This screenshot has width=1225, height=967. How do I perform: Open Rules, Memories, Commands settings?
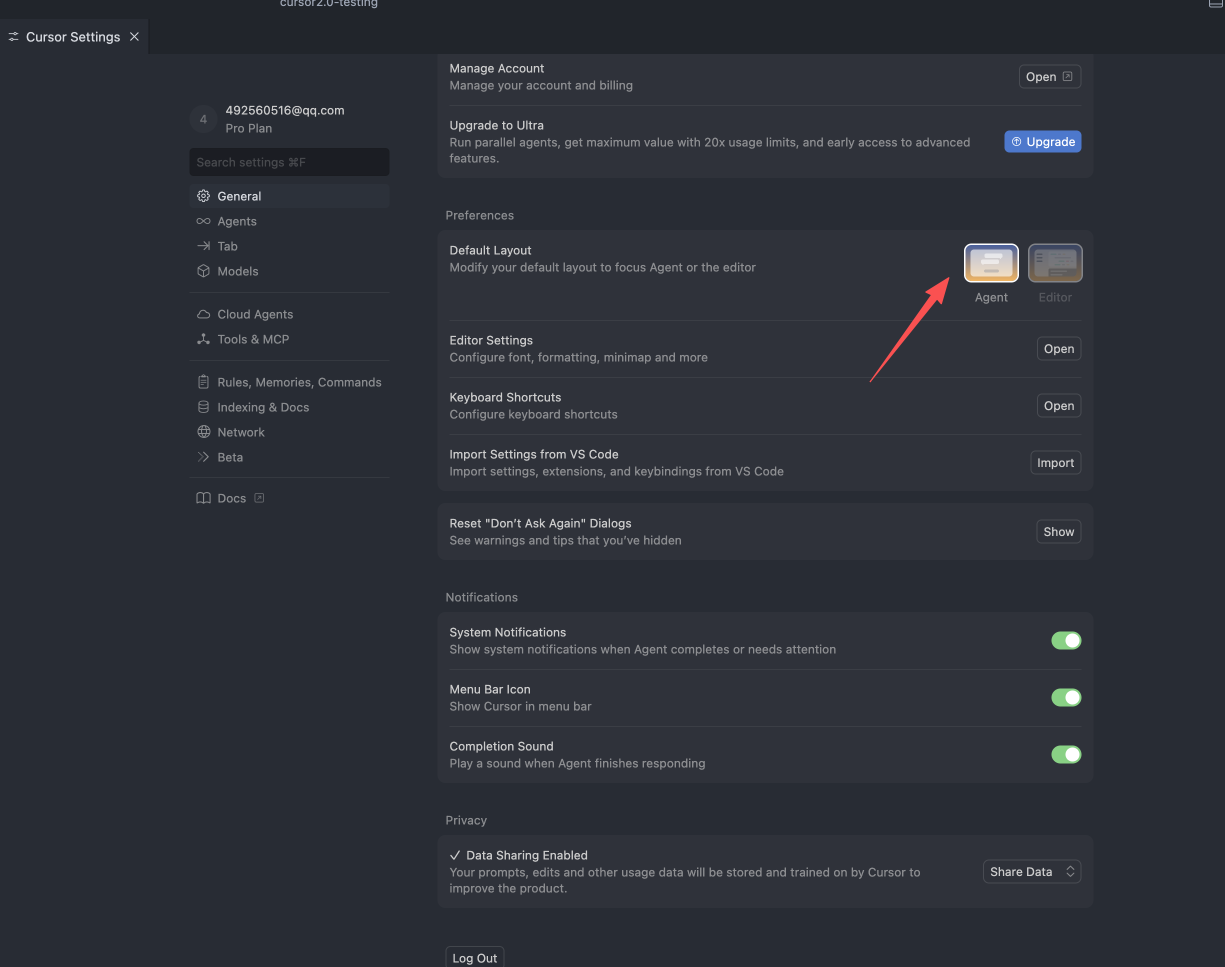299,382
